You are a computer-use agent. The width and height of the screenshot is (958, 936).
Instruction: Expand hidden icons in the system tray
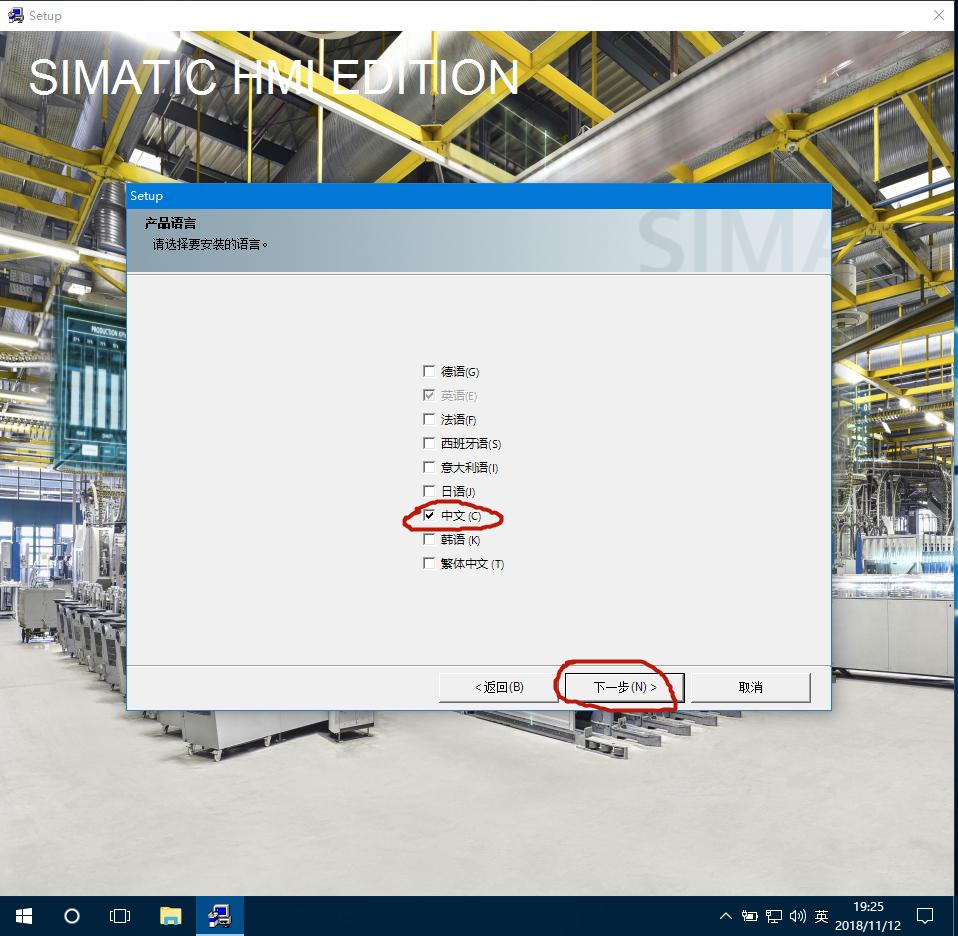point(726,915)
